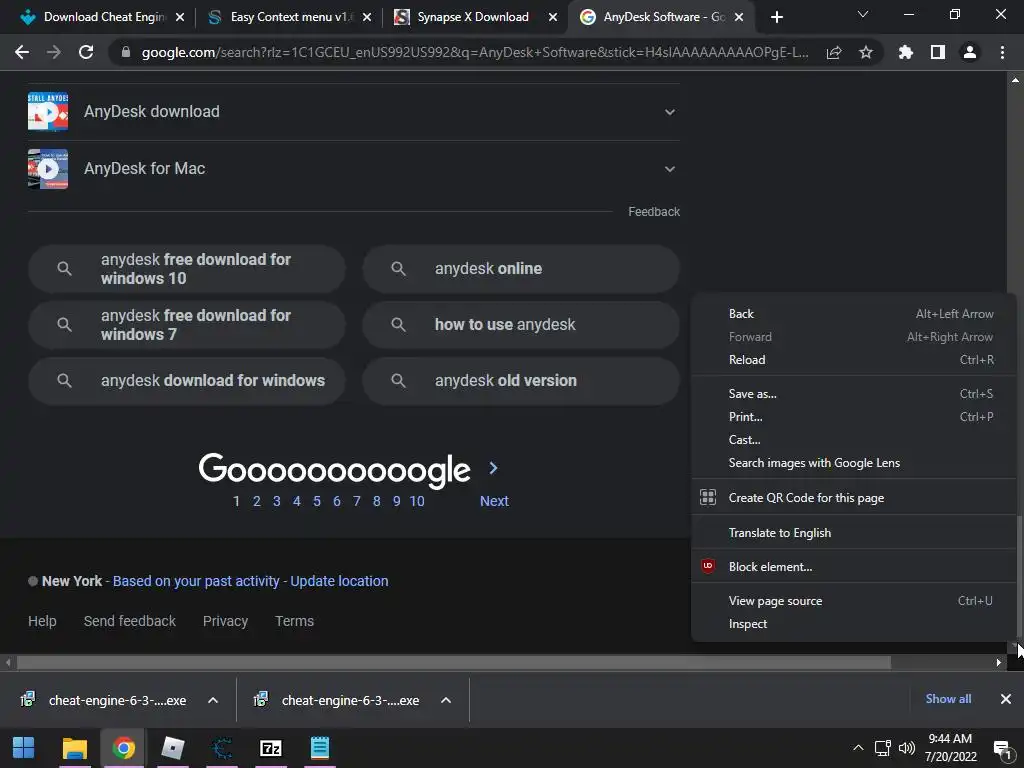Screen dimensions: 1024x768
Task: Show hidden system tray icons chevron
Action: (858, 748)
